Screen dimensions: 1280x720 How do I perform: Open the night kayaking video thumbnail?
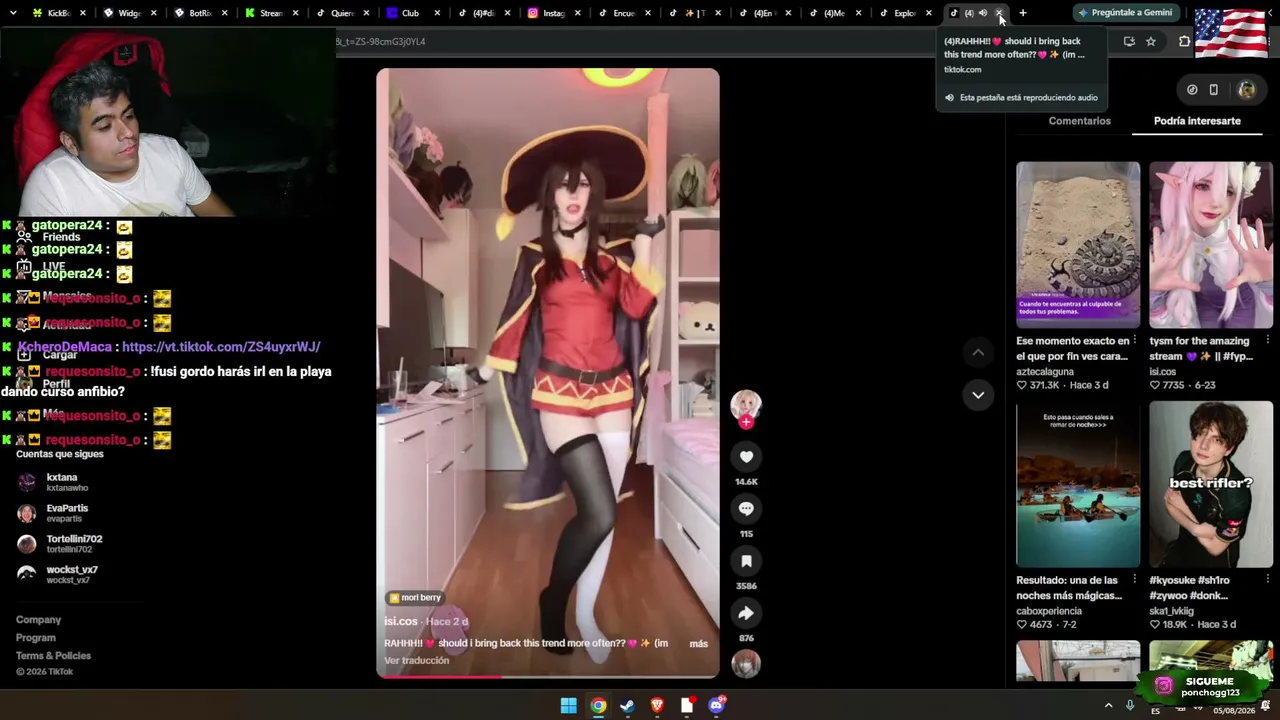tap(1078, 484)
